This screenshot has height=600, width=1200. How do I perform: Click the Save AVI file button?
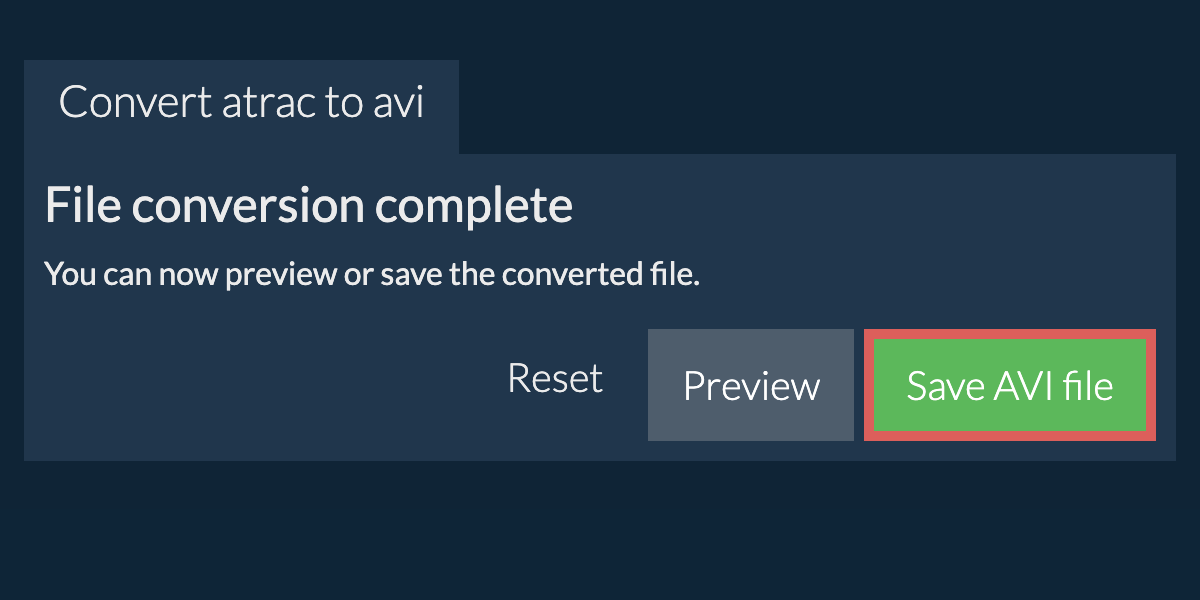point(1009,386)
